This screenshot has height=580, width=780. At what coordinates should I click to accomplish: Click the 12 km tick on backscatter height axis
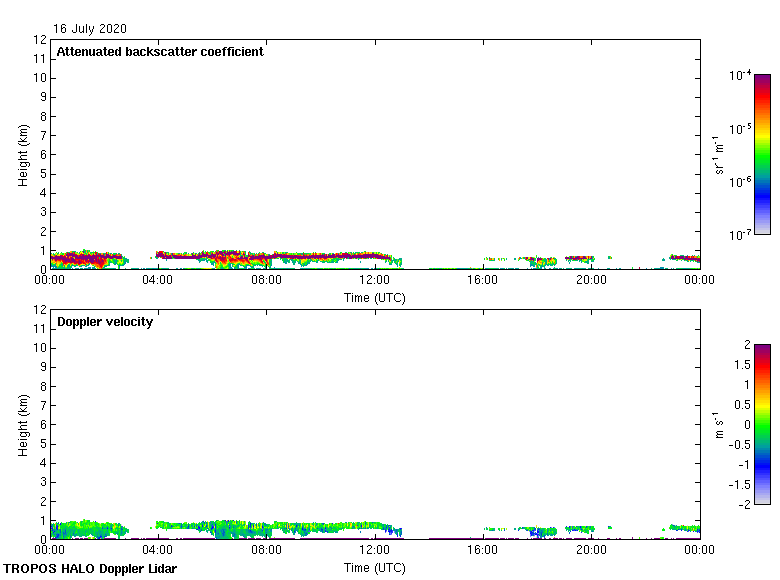40,40
